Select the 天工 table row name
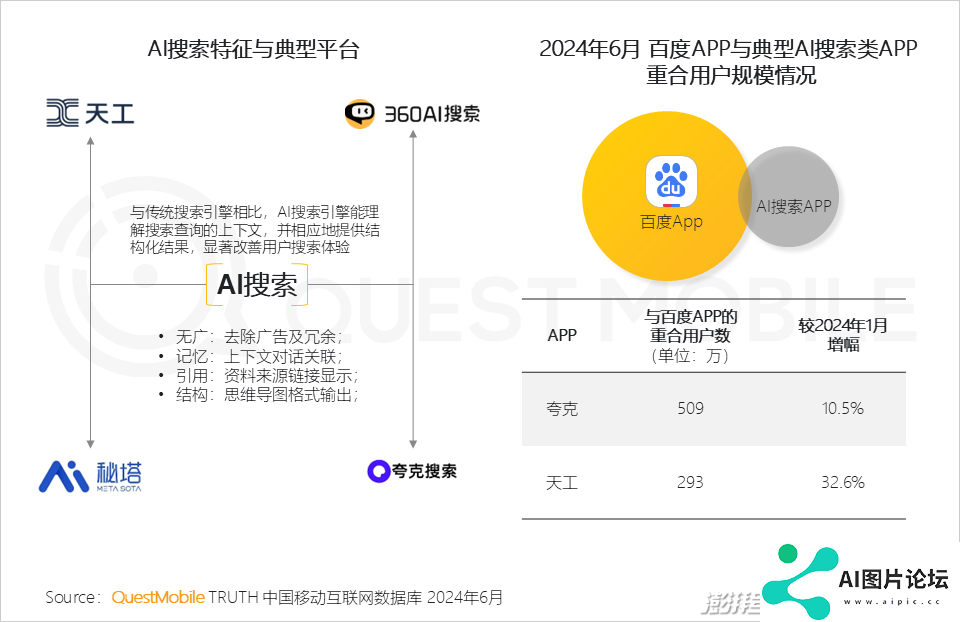Viewport: 960px width, 622px height. point(562,482)
